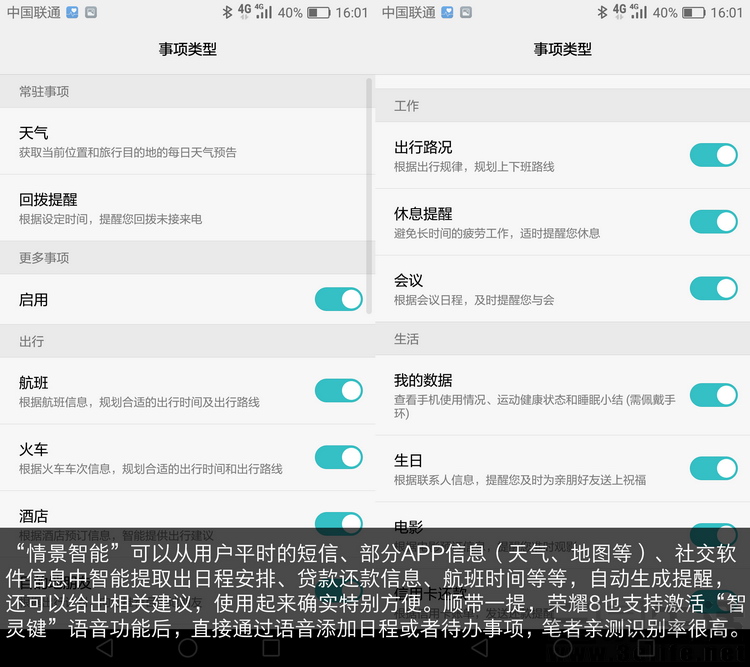The image size is (750, 667).
Task: Click 休息提醒 description about 疲劳工作
Action: (x=497, y=233)
